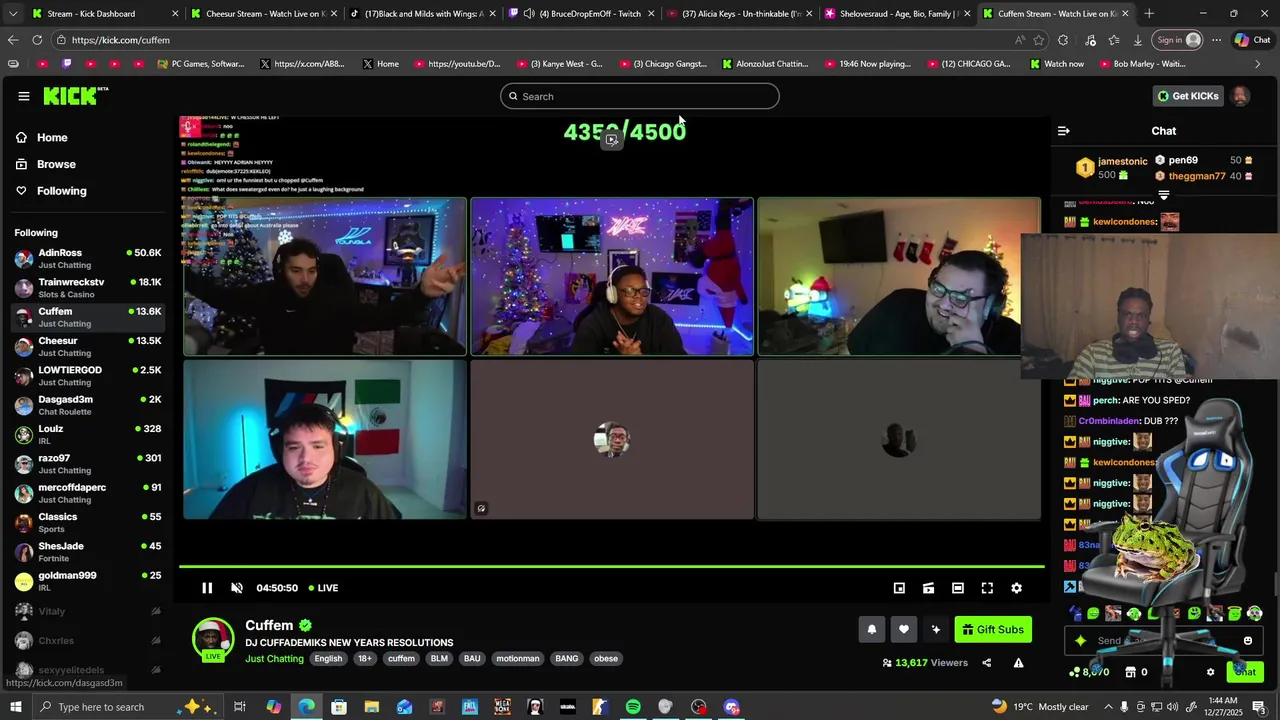Switch to BruceDropEmOff Twitch tab
The image size is (1280, 720).
coord(582,14)
